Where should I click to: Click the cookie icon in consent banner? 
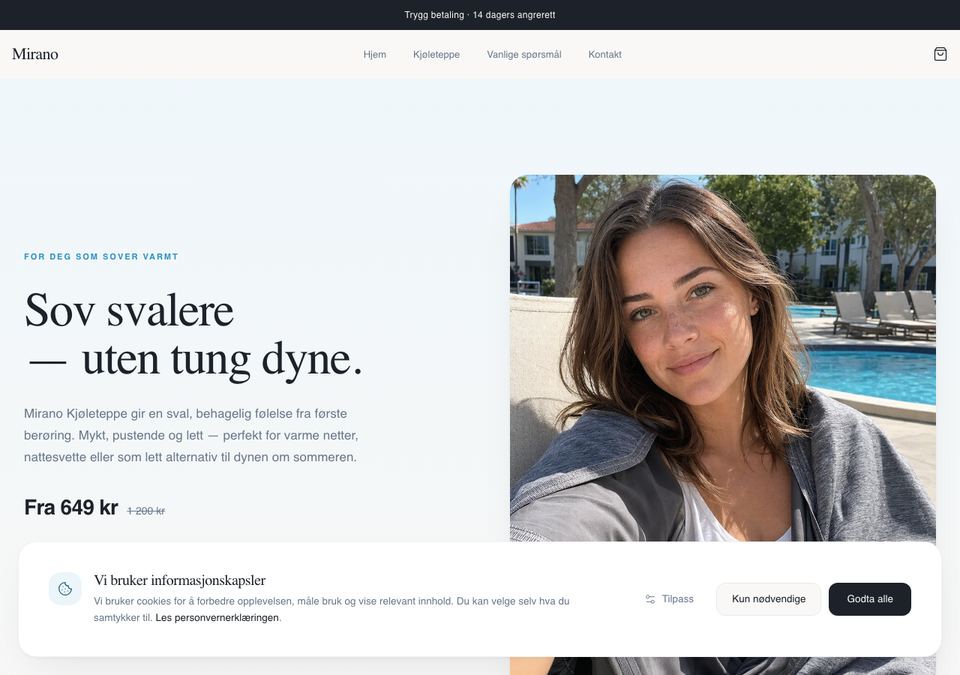65,589
